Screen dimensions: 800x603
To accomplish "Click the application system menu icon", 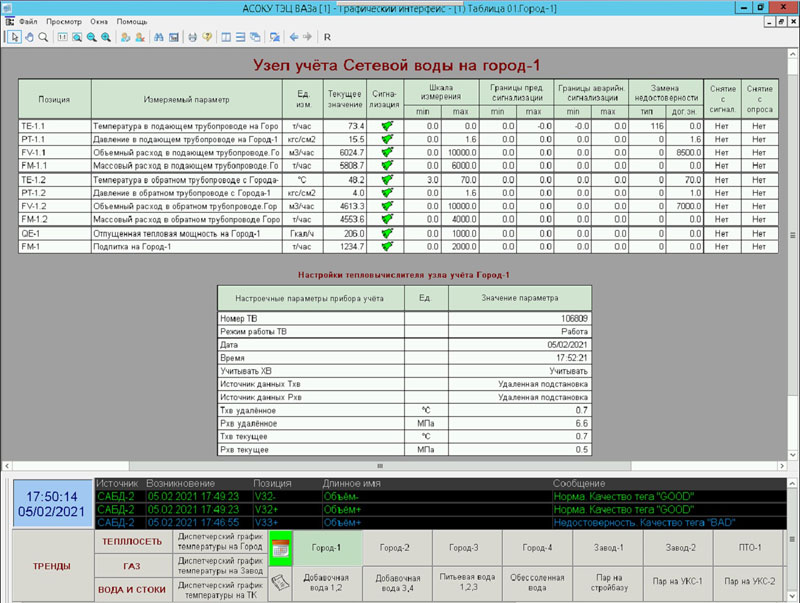I will click(x=9, y=21).
